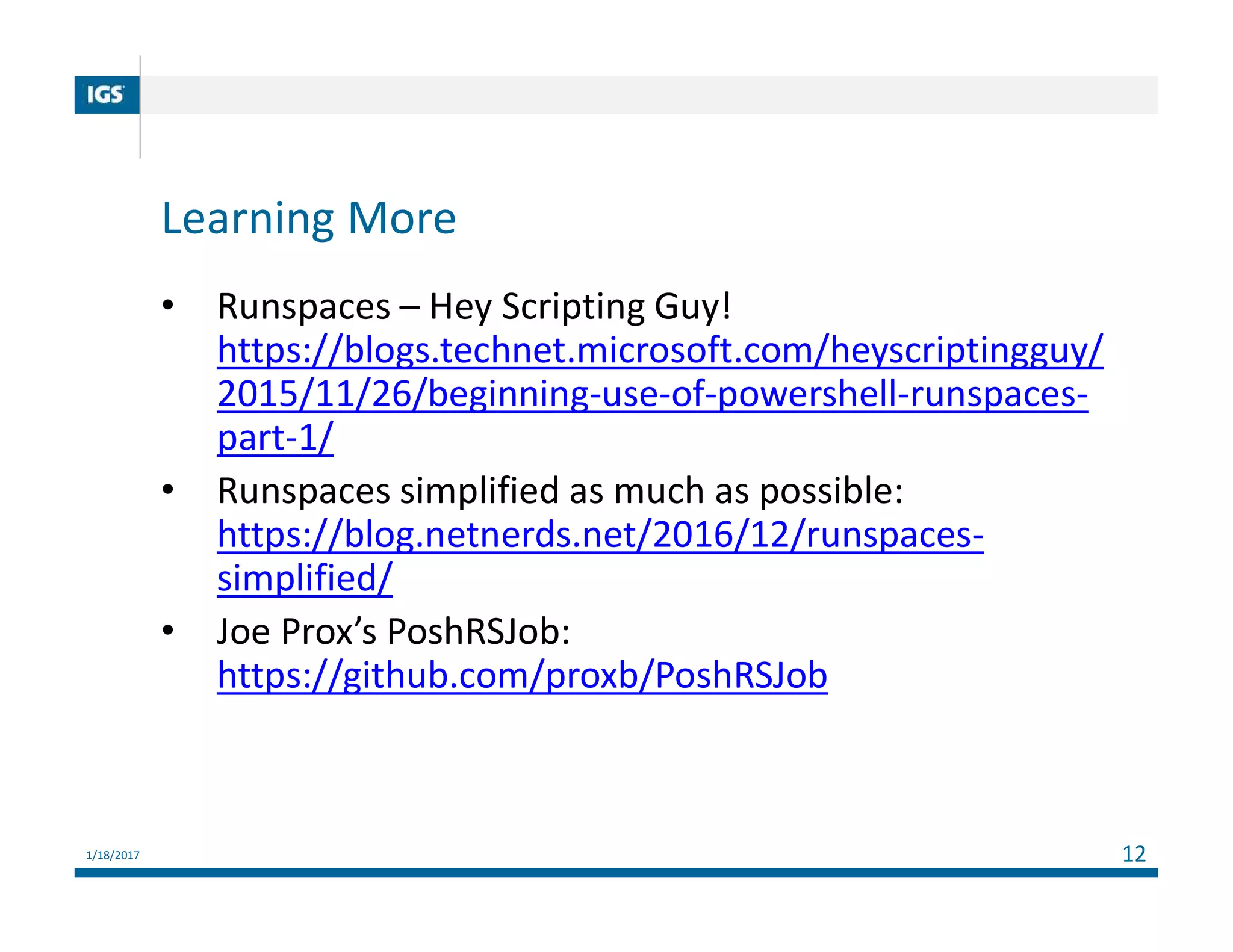Click 'Runspaces simplified as much as possible:' text
1233x952 pixels.
point(561,491)
